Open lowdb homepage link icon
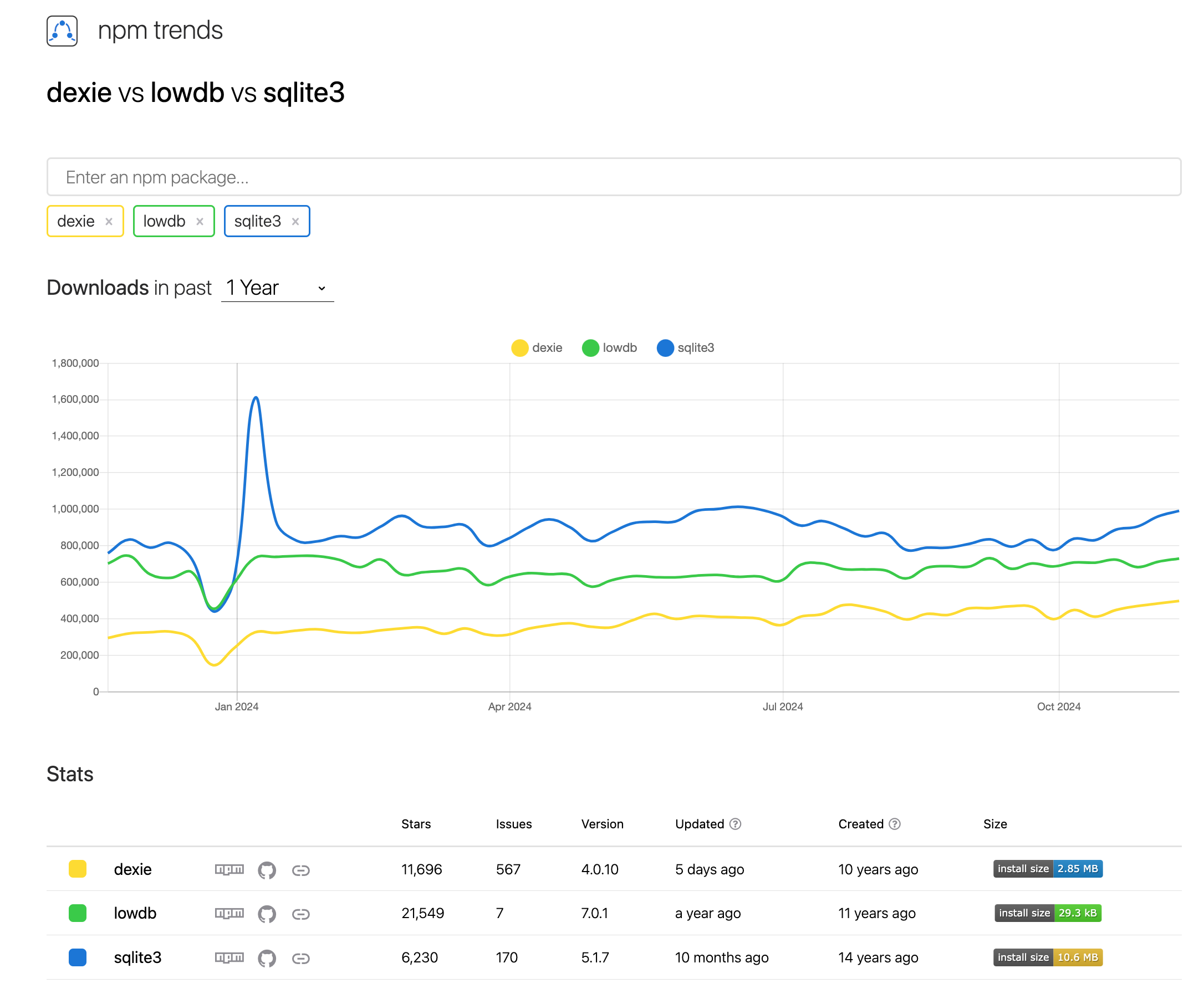The height and width of the screenshot is (994, 1204). (x=300, y=914)
